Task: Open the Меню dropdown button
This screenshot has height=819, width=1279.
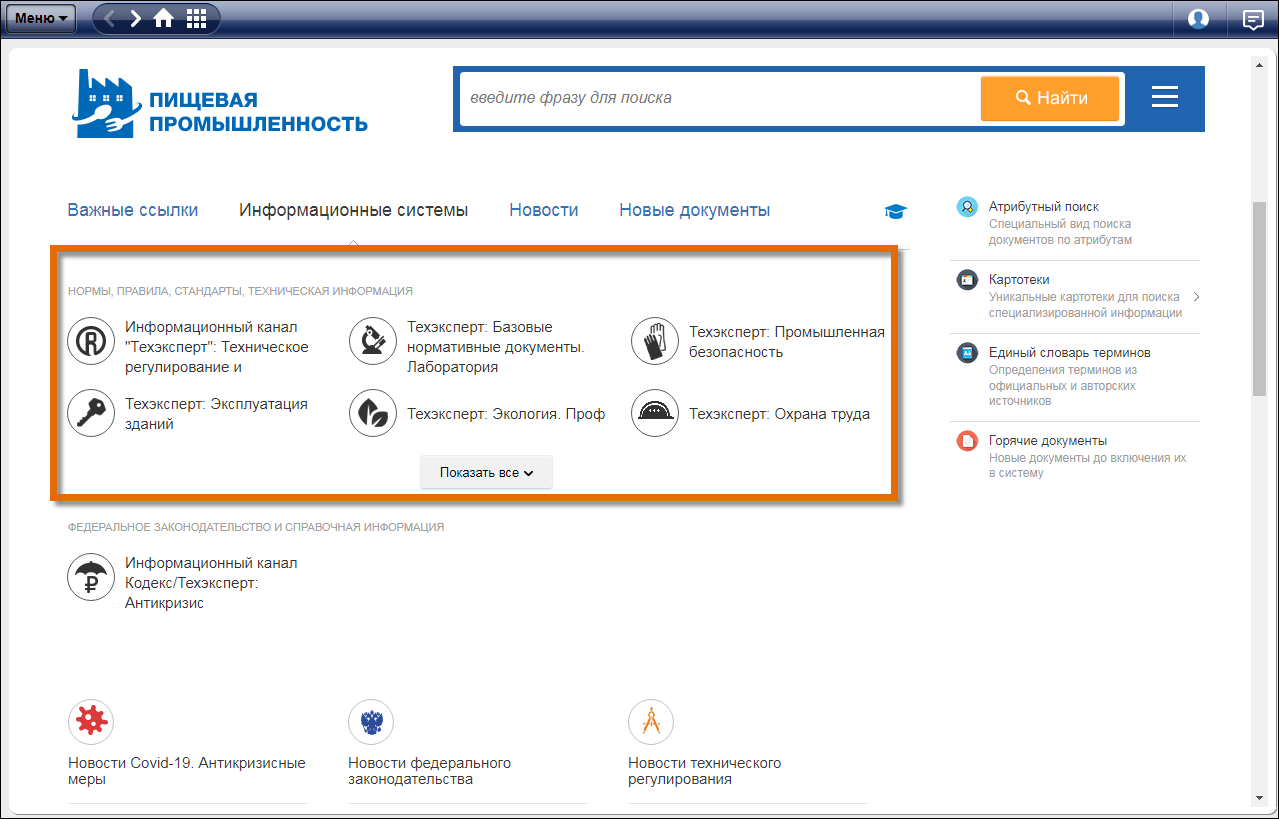Action: tap(41, 18)
